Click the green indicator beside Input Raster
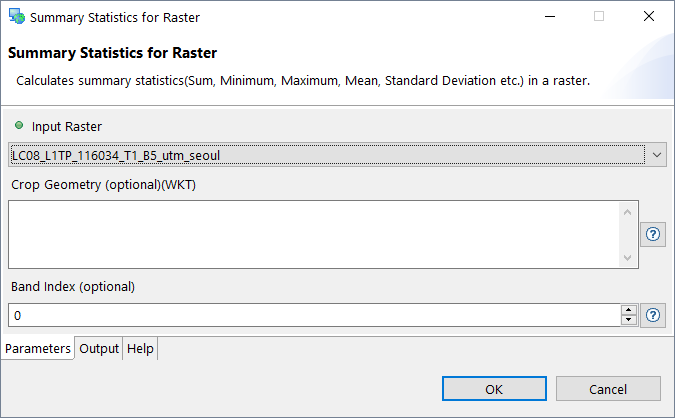This screenshot has height=418, width=675. [x=19, y=126]
